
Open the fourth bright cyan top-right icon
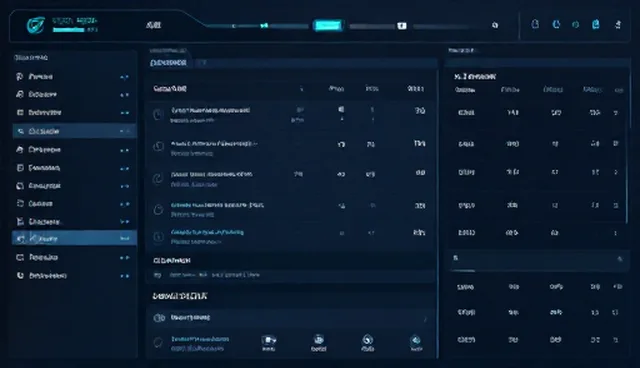[x=596, y=24]
